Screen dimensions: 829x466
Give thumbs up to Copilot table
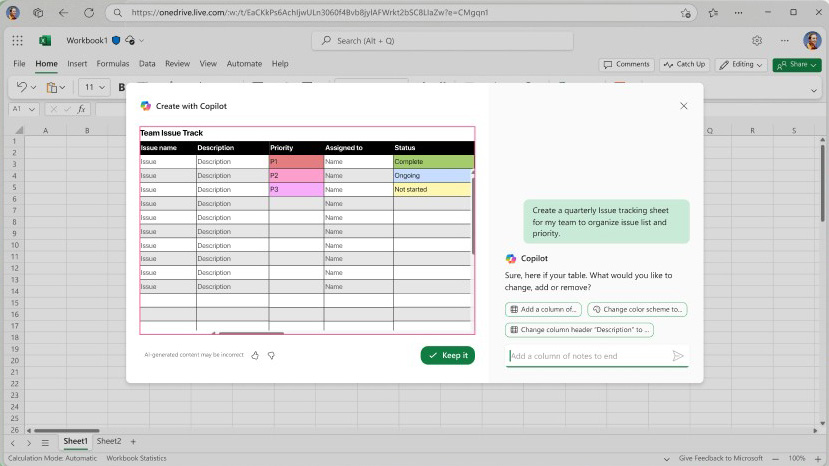pos(255,355)
